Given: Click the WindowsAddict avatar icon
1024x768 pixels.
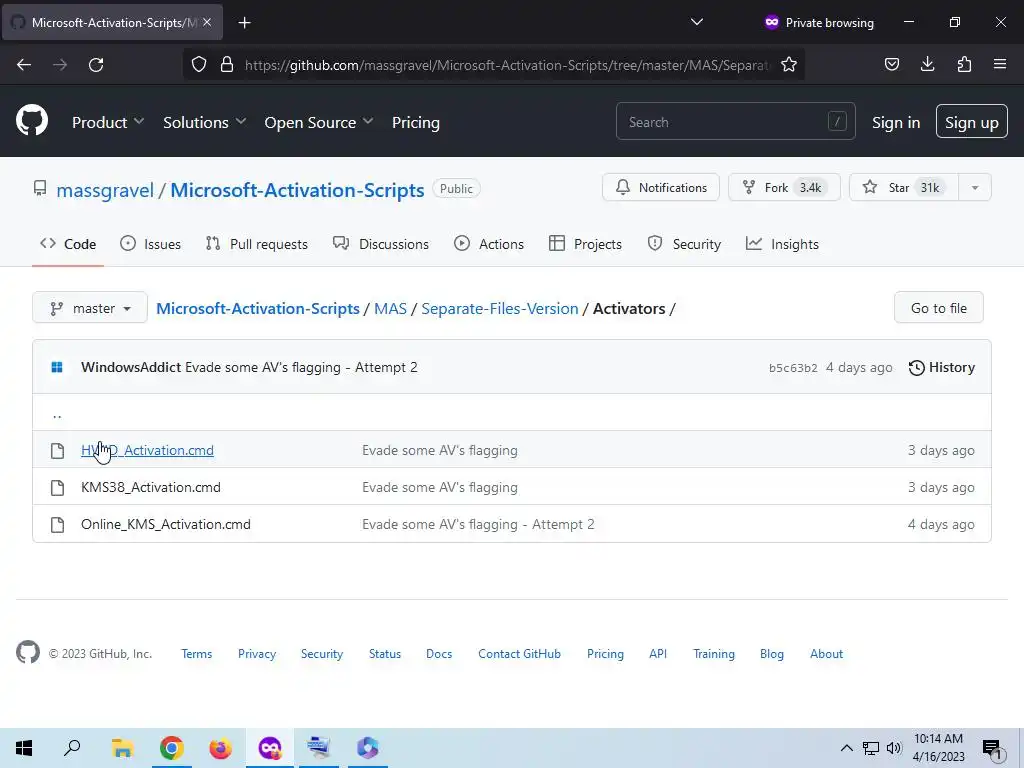Looking at the screenshot, I should (x=57, y=367).
